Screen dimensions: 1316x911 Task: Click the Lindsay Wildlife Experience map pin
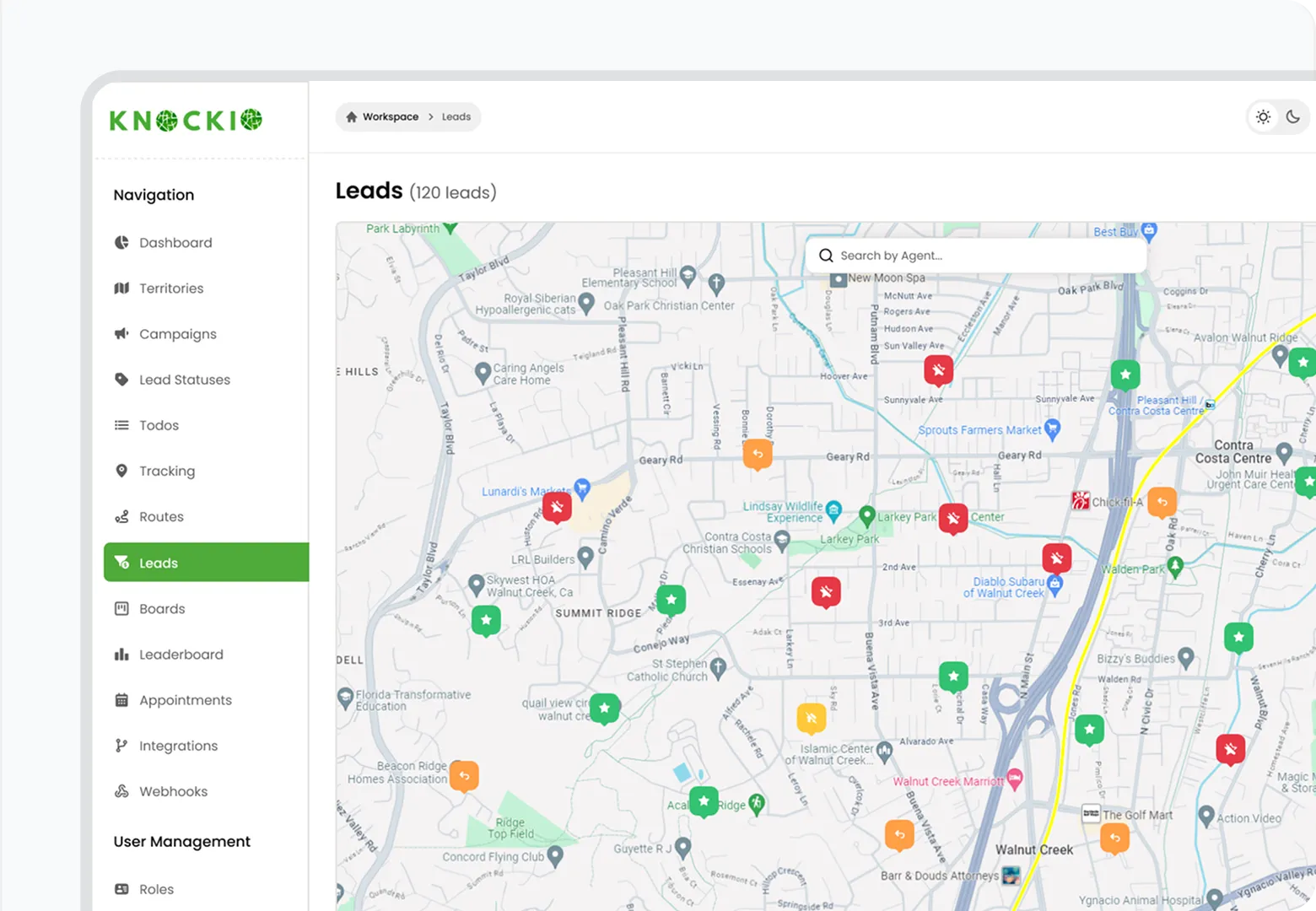(833, 509)
